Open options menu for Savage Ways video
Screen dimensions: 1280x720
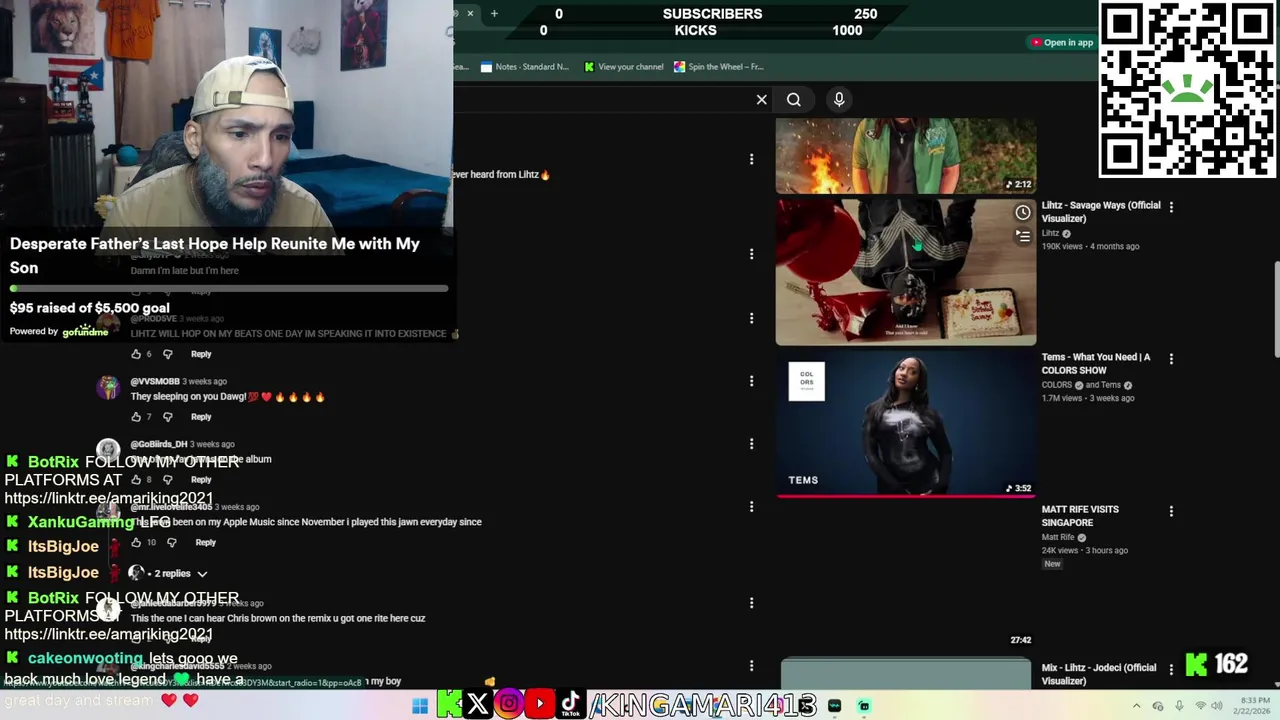tap(1171, 207)
